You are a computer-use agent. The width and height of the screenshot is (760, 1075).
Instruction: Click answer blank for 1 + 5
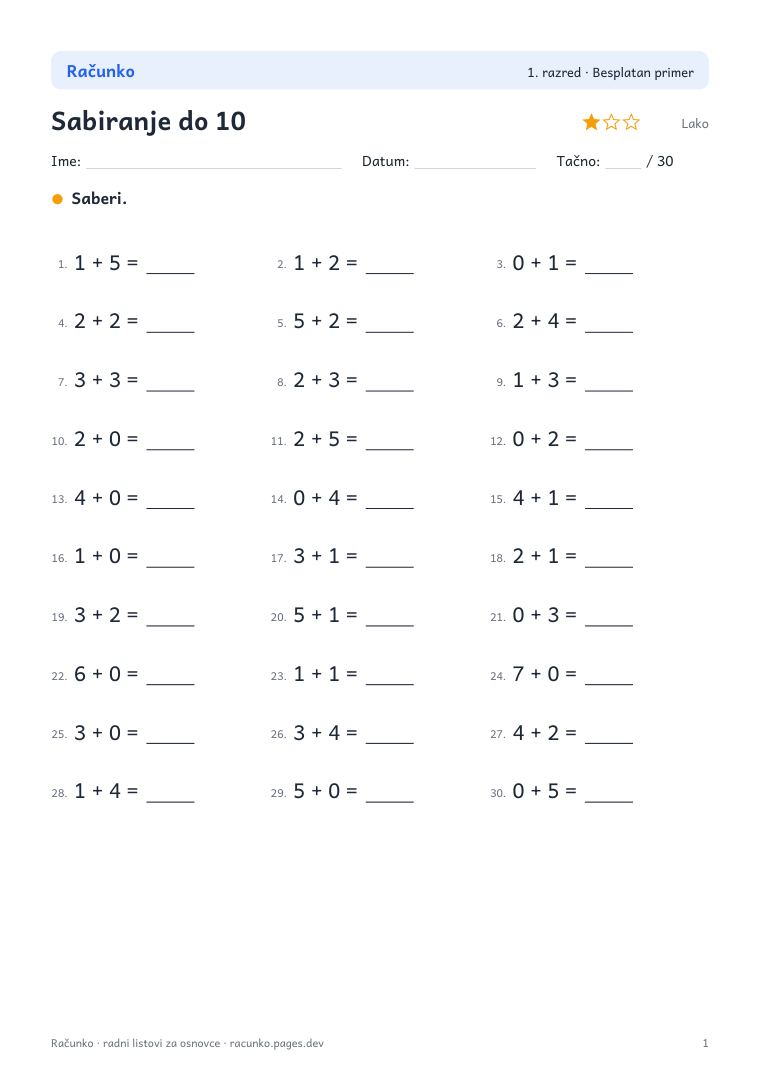pos(171,265)
